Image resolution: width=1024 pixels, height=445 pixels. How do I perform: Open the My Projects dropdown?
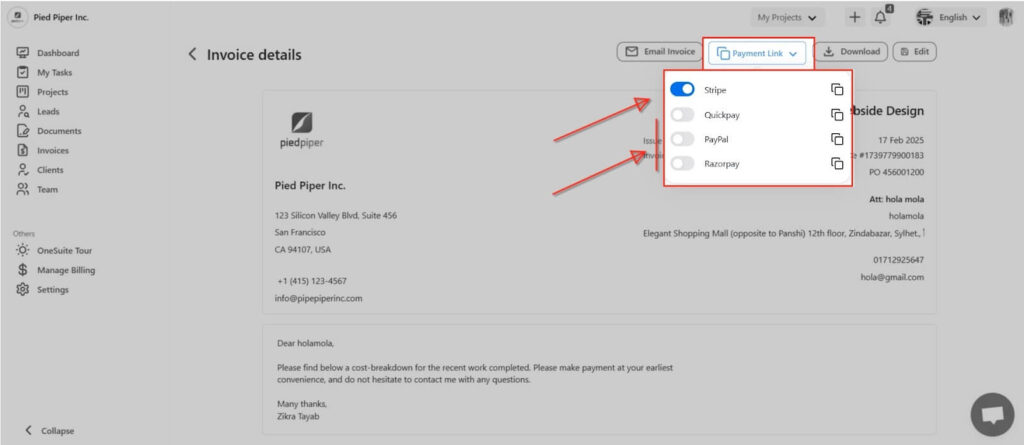pyautogui.click(x=787, y=18)
